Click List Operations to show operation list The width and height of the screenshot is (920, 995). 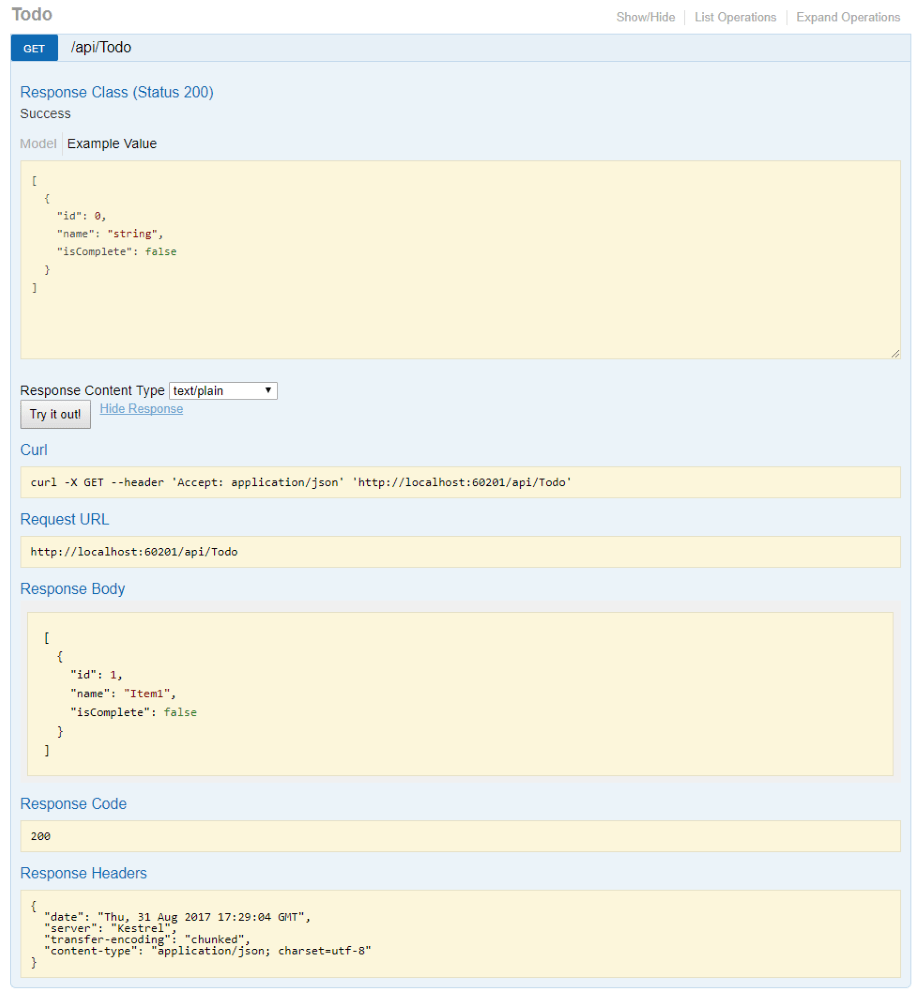735,17
